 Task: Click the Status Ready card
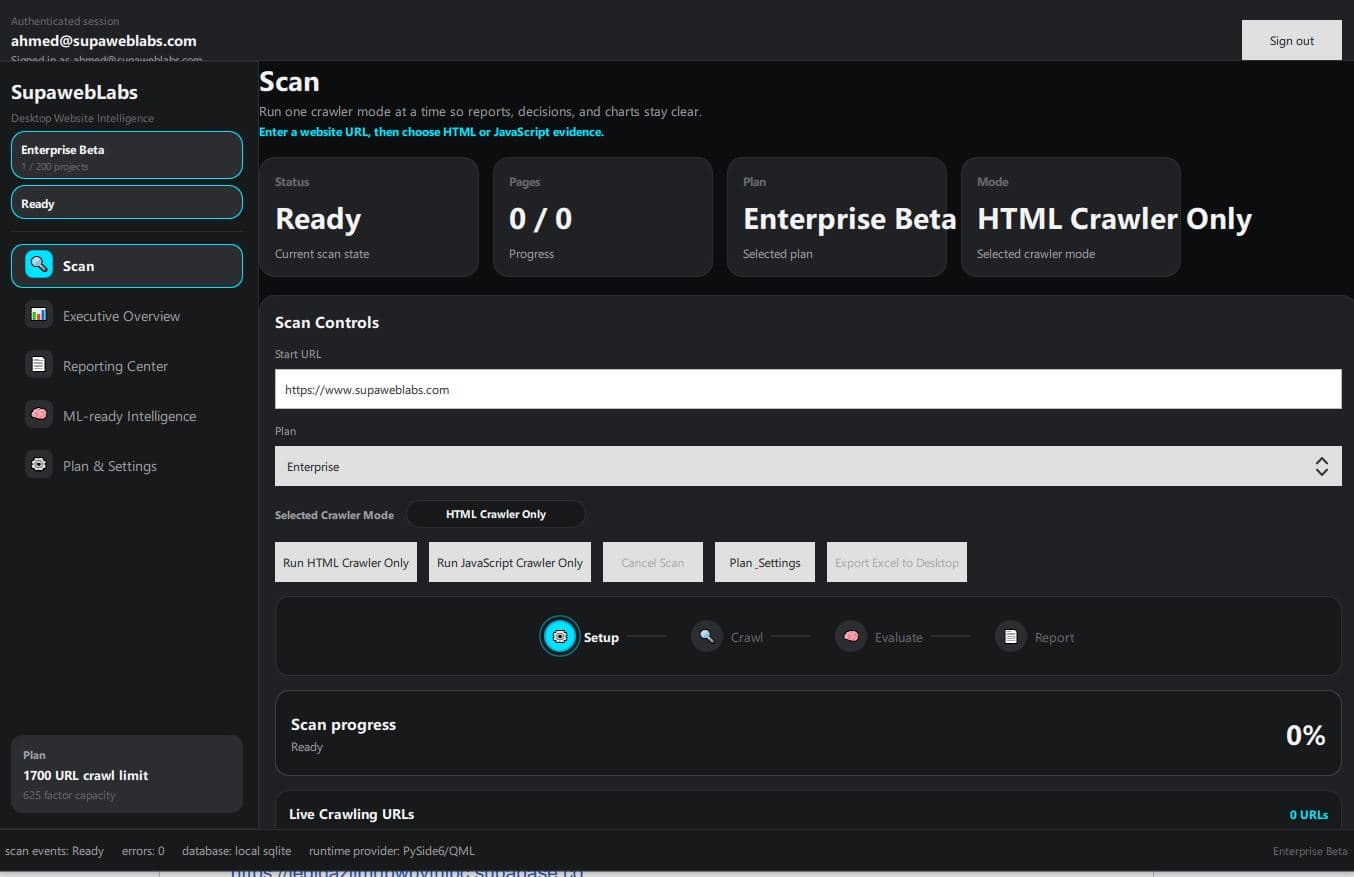coord(369,217)
